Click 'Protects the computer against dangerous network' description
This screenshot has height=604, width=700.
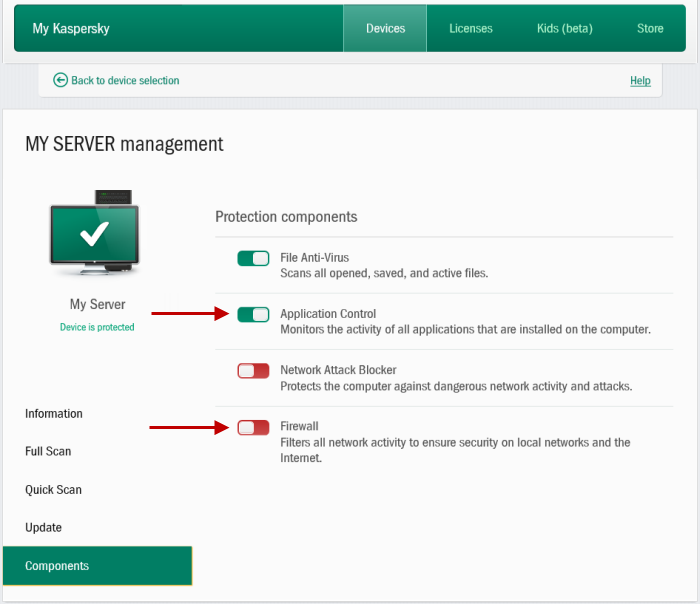[x=456, y=386]
